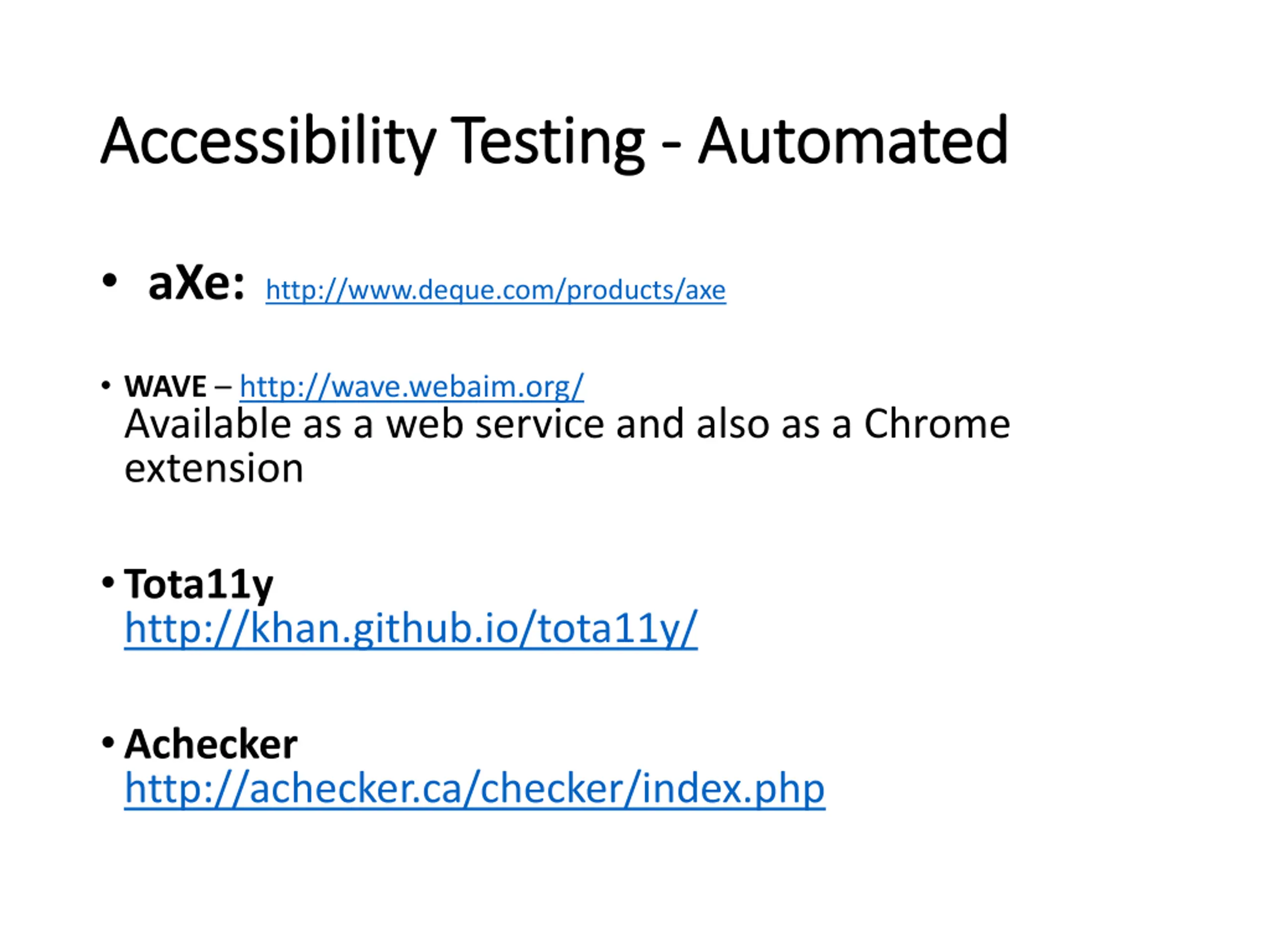Select the bold "Tota11y" heading text
The height and width of the screenshot is (952, 1270).
[x=198, y=584]
